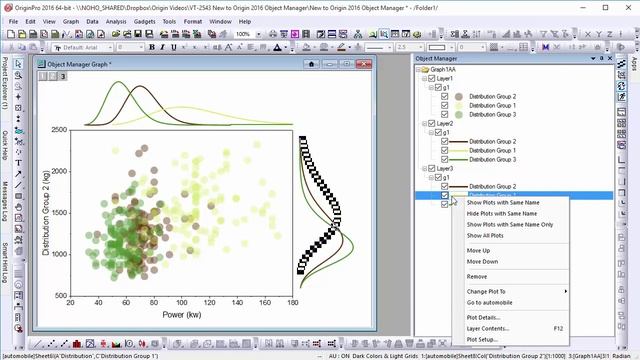Screen dimensions: 640x360
Task: Click the Box chart plot icon
Action: pyautogui.click(x=103, y=344)
